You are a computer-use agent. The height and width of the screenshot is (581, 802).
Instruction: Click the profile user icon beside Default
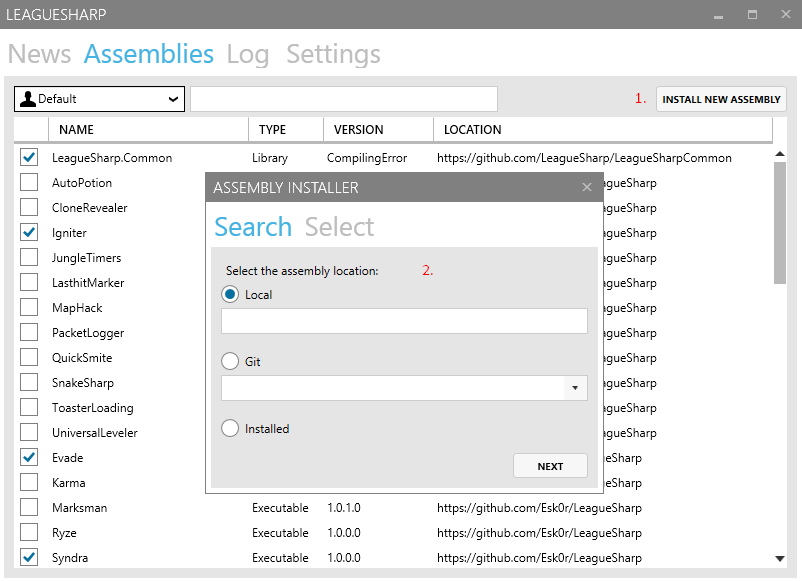click(28, 99)
